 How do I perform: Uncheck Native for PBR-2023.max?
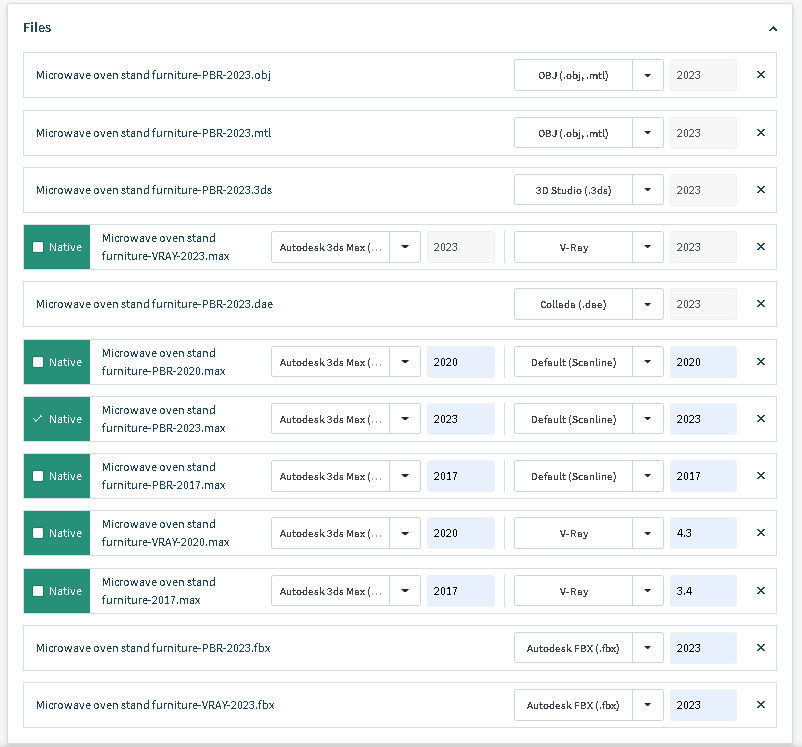pos(39,419)
